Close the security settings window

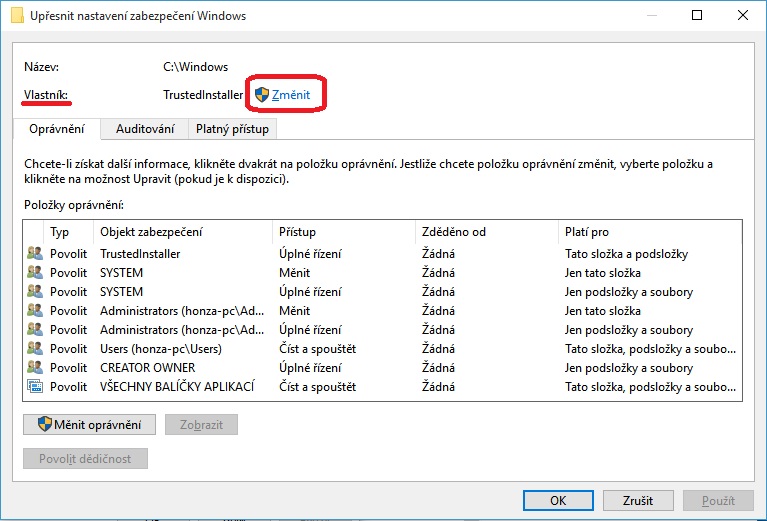(x=743, y=15)
